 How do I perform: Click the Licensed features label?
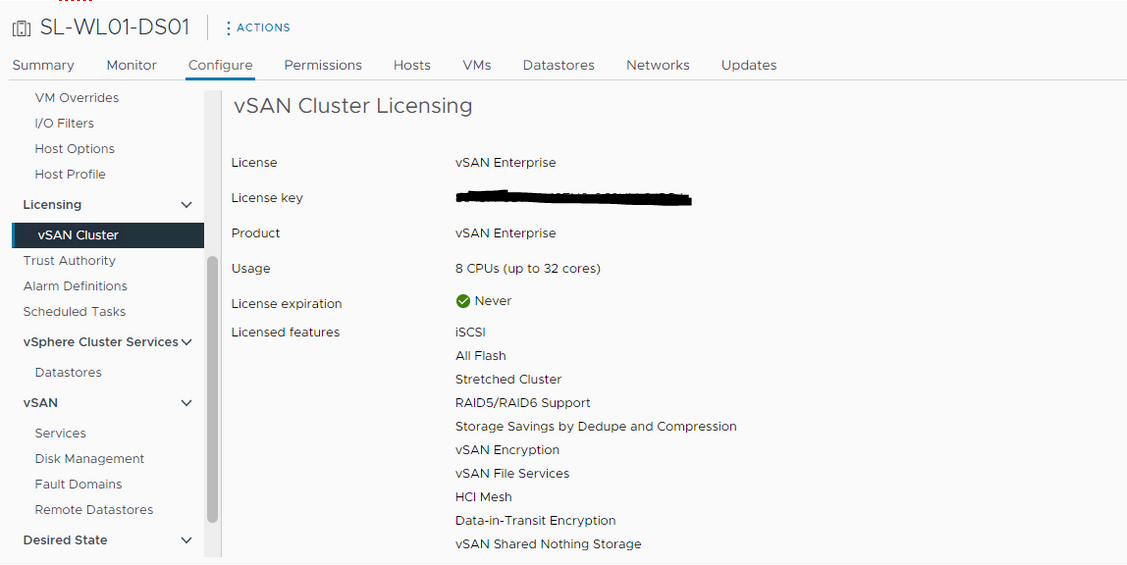(285, 332)
